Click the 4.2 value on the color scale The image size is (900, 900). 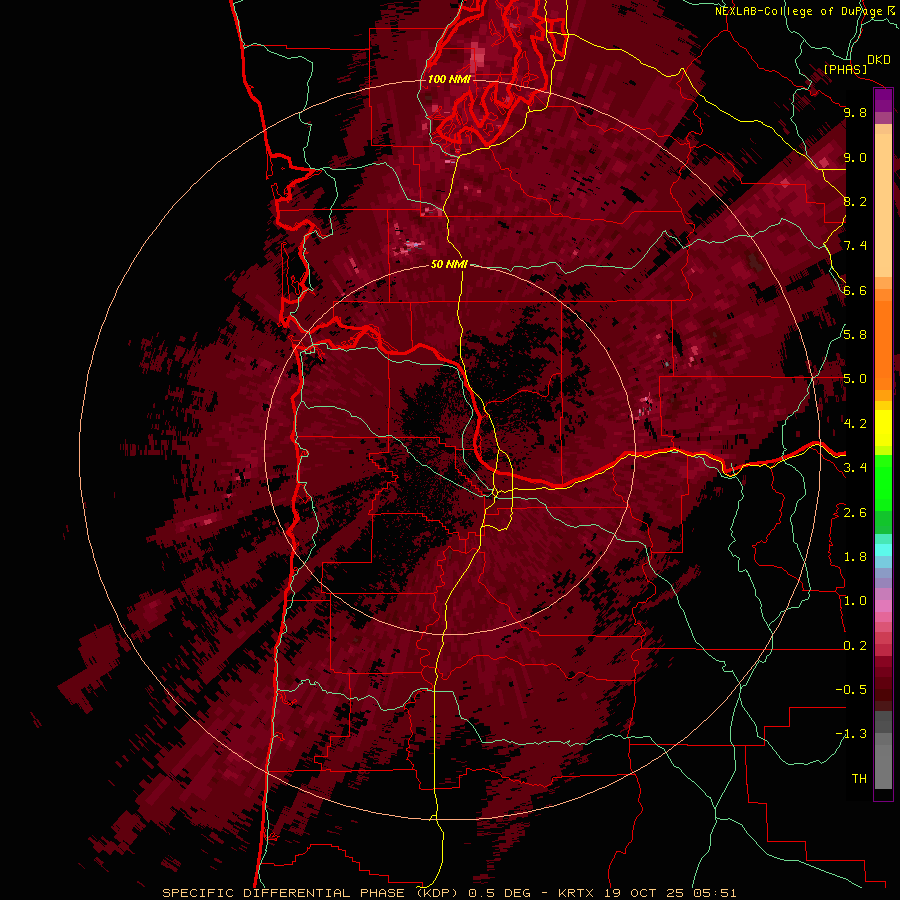coord(855,424)
